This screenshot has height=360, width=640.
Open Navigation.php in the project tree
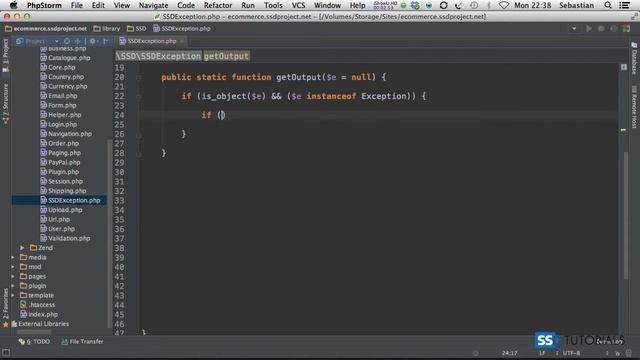click(70, 134)
